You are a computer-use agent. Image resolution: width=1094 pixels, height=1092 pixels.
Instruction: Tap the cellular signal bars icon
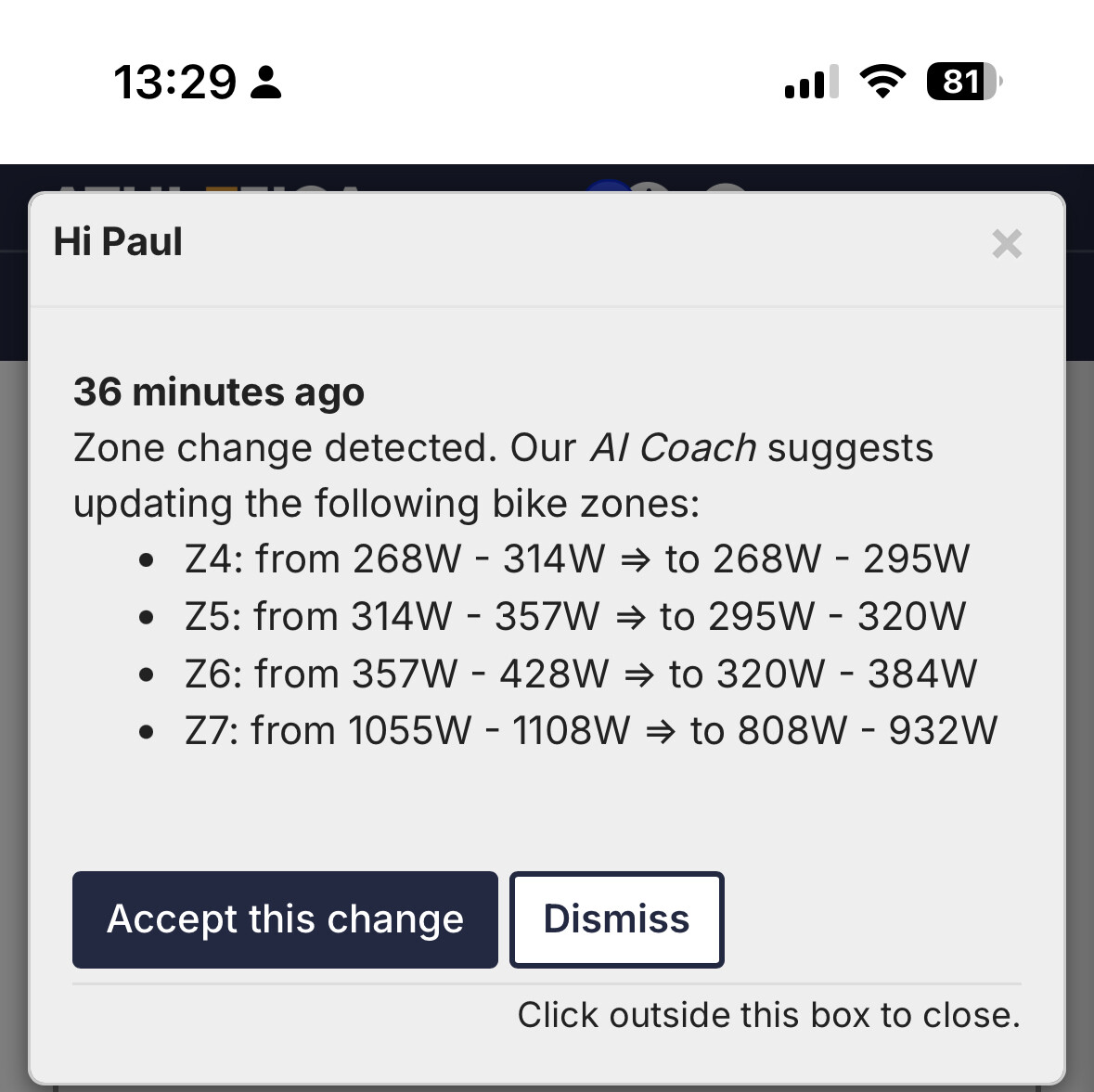click(x=811, y=82)
